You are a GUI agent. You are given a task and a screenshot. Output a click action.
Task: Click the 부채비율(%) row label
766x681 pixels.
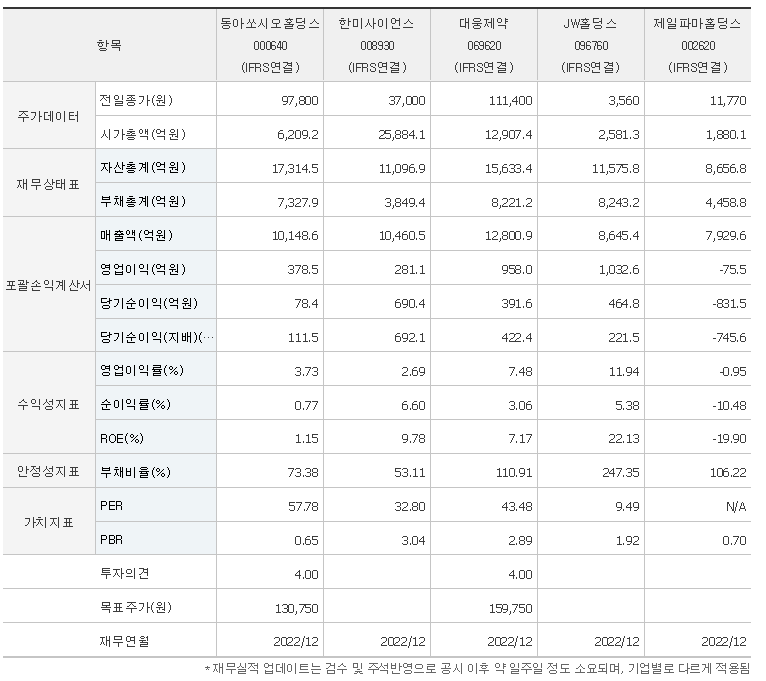135,472
